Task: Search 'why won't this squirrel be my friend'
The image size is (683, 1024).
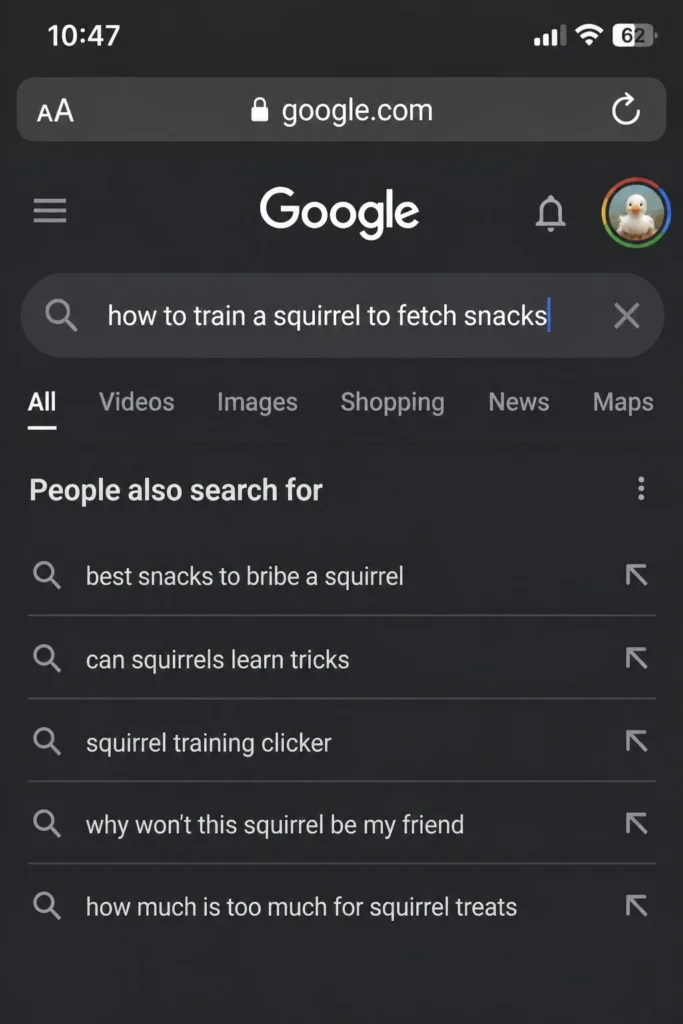Action: pyautogui.click(x=342, y=824)
